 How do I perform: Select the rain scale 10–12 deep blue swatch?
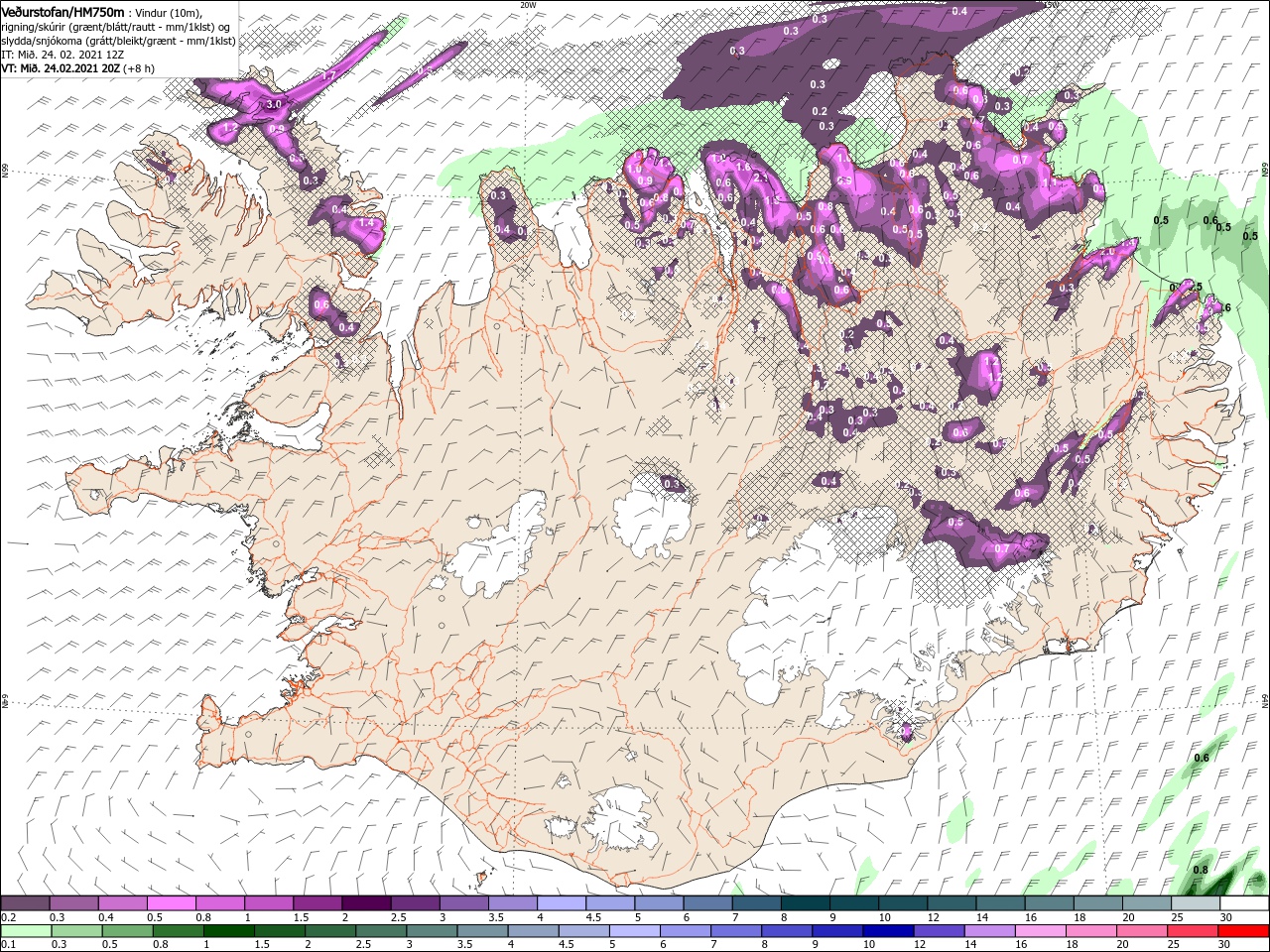(890, 931)
